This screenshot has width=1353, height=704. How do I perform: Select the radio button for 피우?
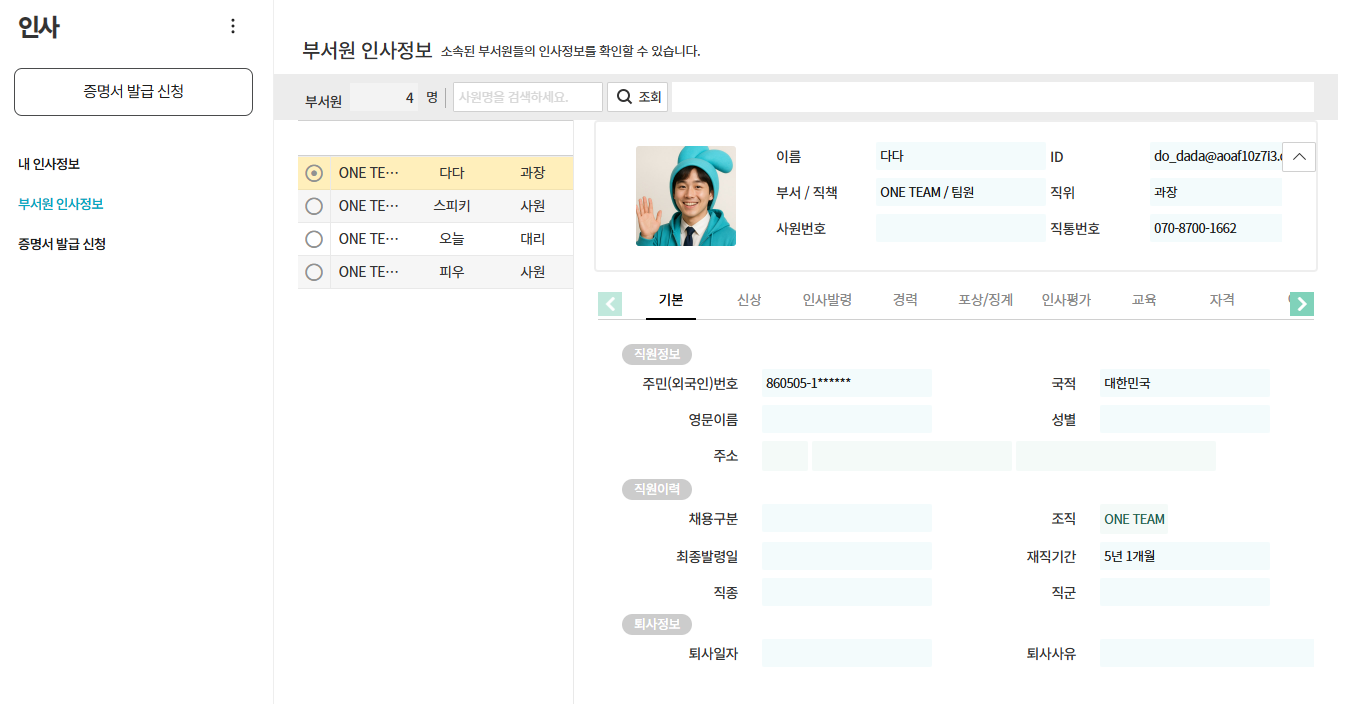(314, 272)
